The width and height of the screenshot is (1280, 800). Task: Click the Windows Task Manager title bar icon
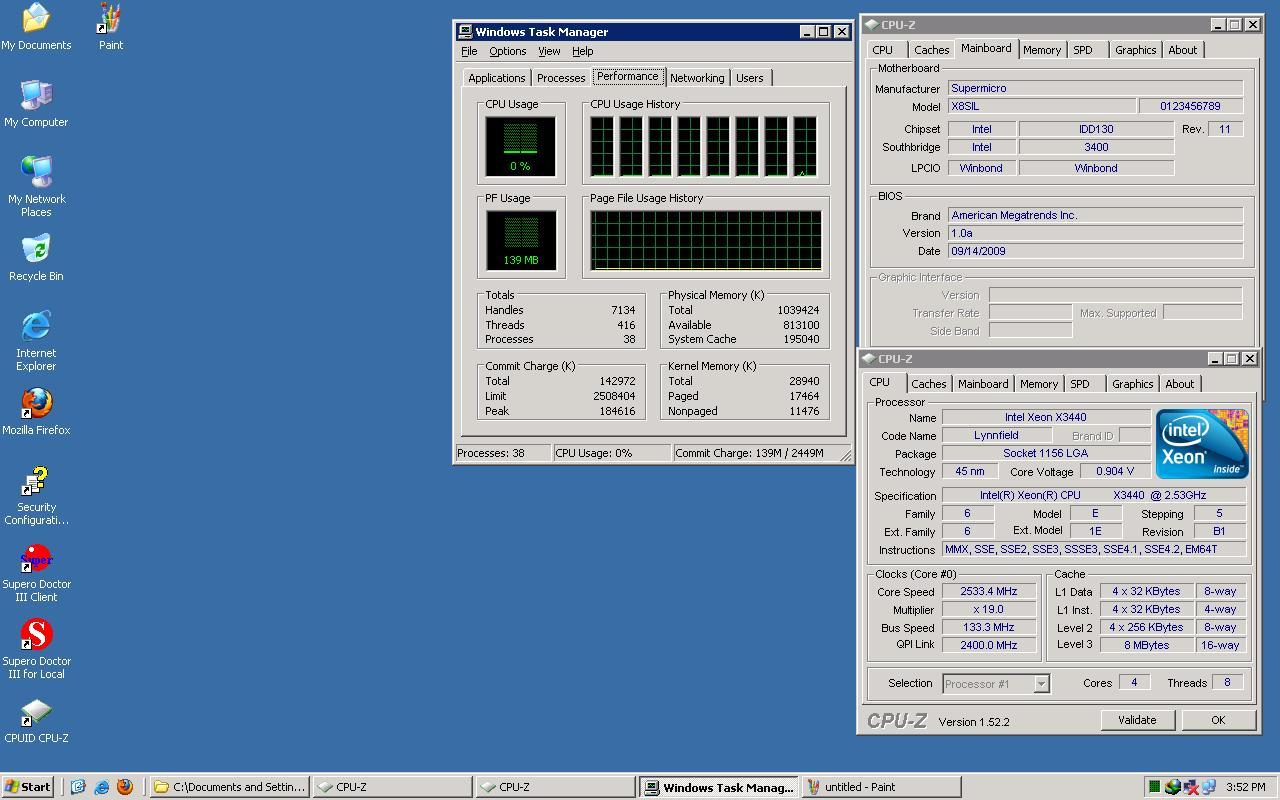tap(465, 32)
